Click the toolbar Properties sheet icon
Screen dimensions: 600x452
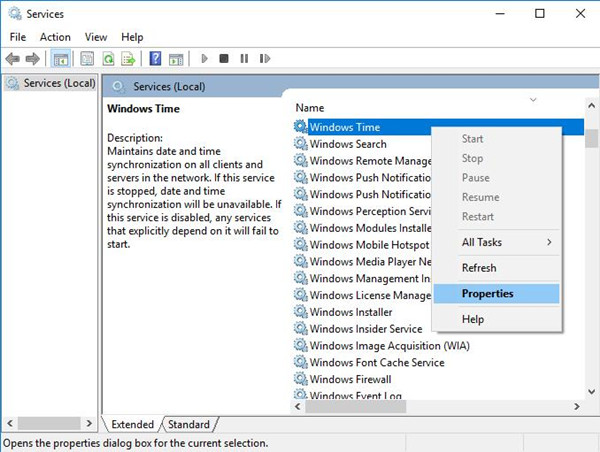87,59
